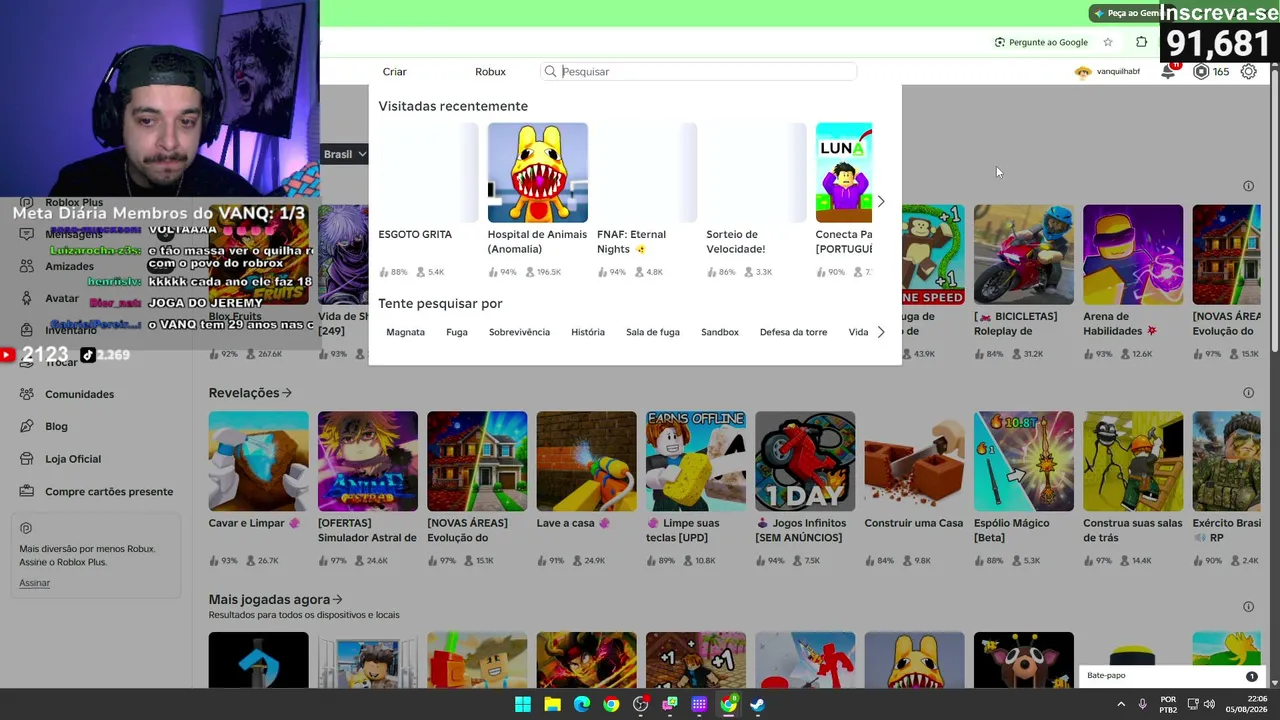The image size is (1280, 720).
Task: Open the vanquilhabf profile avatar
Action: 1083,72
